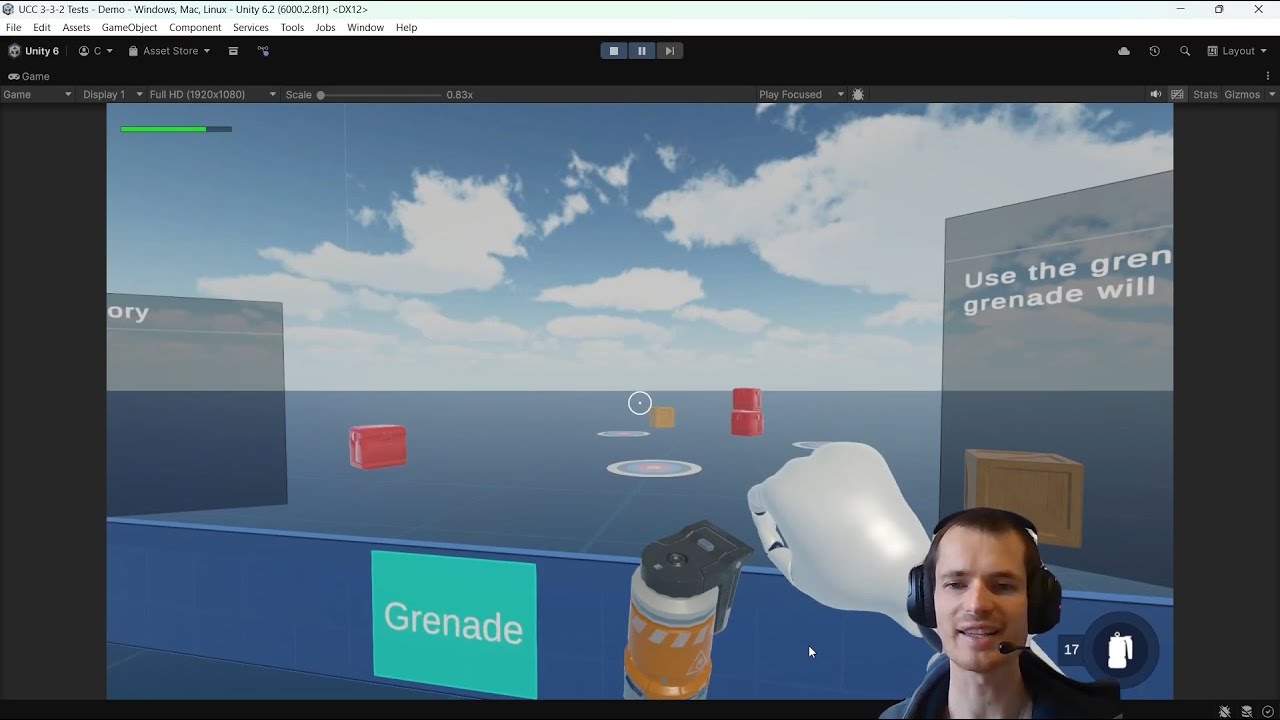Screen dimensions: 1280x720
Task: Open the account dropdown labeled C
Action: [x=96, y=51]
